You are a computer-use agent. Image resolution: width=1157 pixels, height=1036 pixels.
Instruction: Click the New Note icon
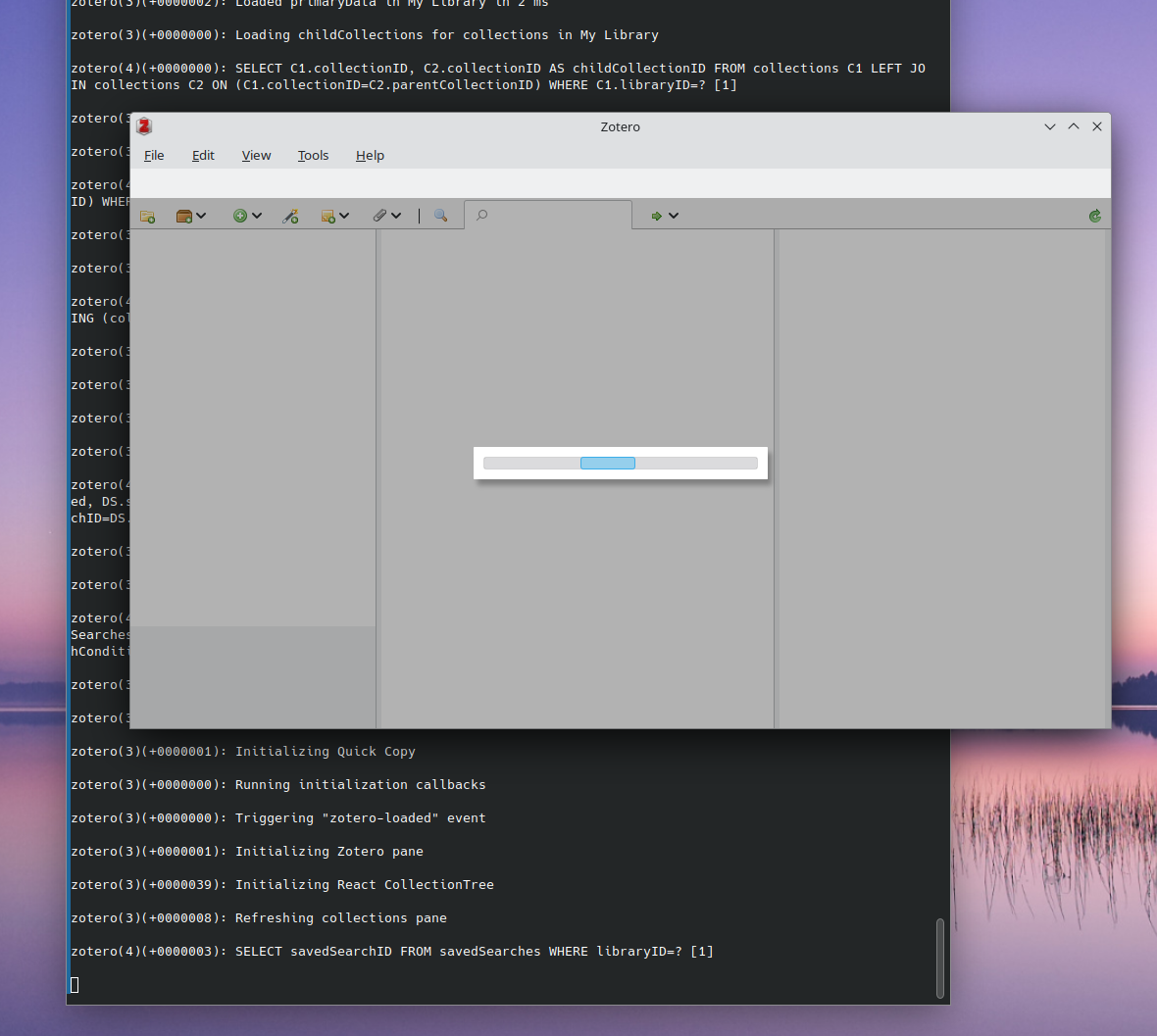(x=328, y=216)
